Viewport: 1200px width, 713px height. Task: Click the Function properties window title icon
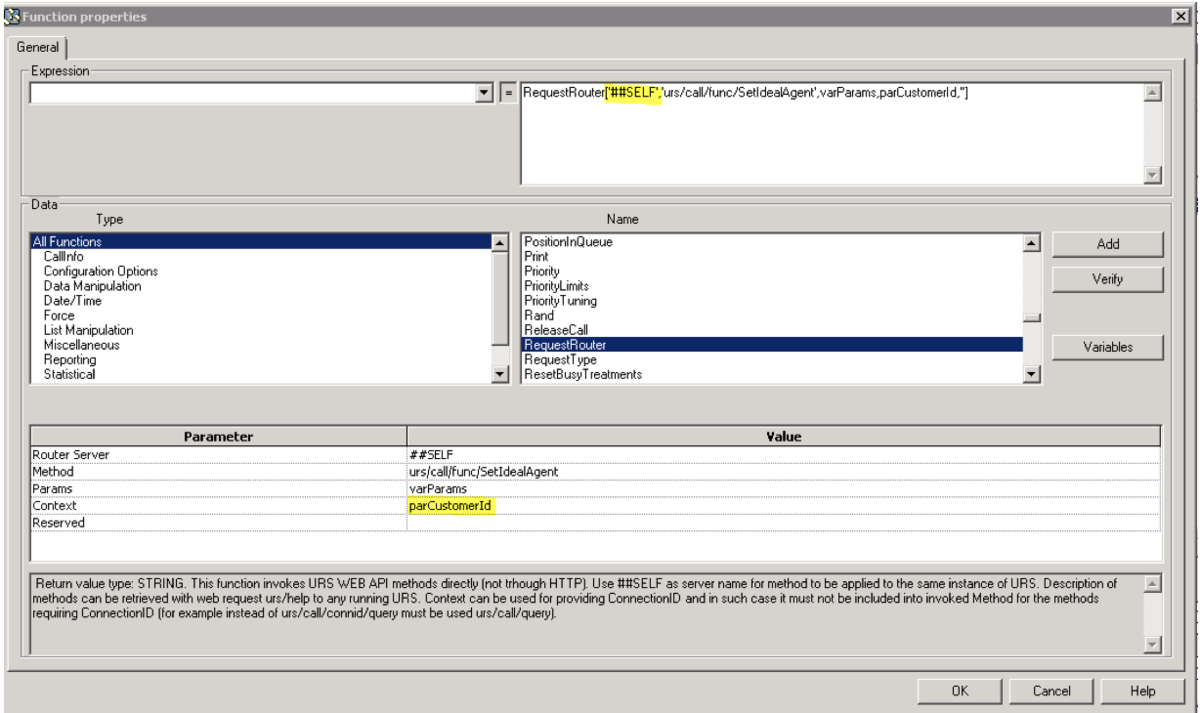11,16
